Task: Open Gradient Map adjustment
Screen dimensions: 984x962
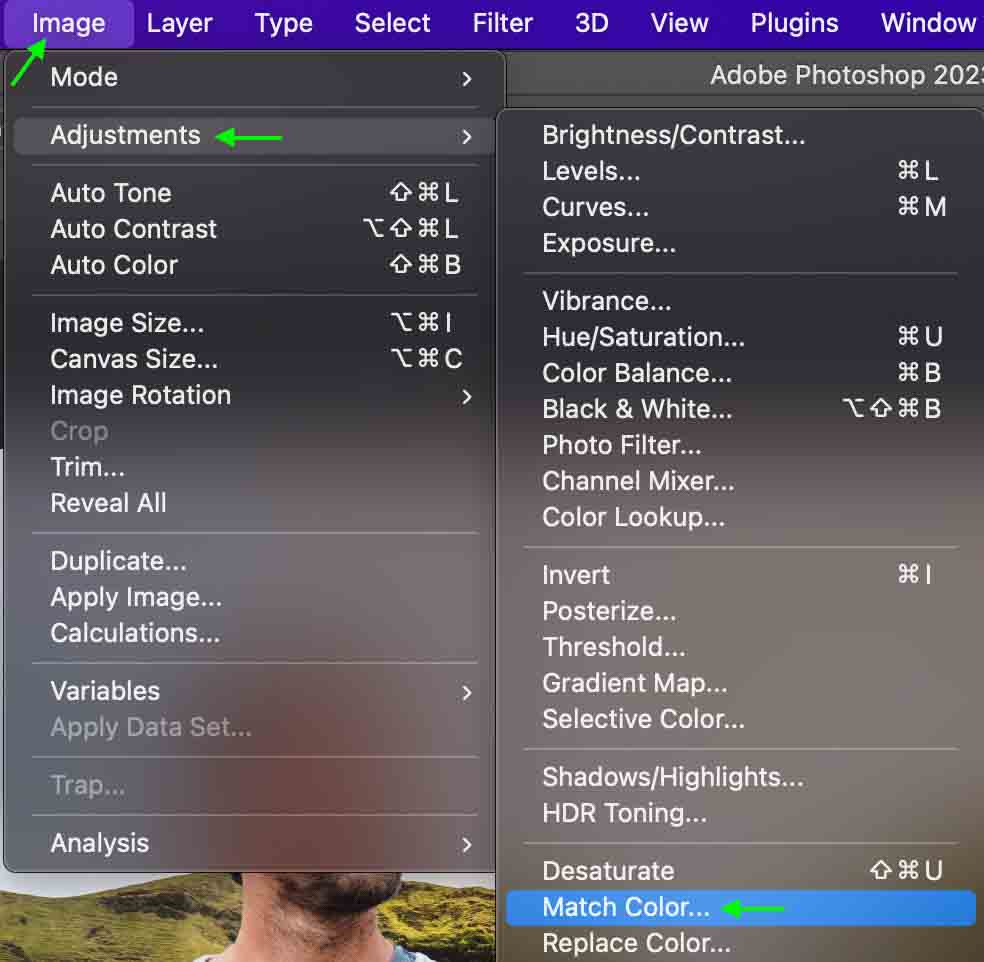Action: [x=741, y=683]
